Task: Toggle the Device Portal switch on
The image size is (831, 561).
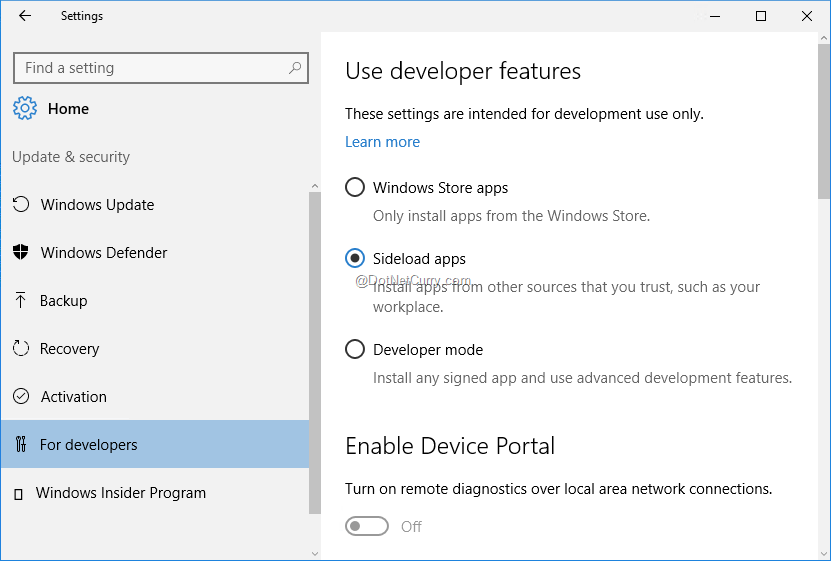Action: click(x=367, y=526)
